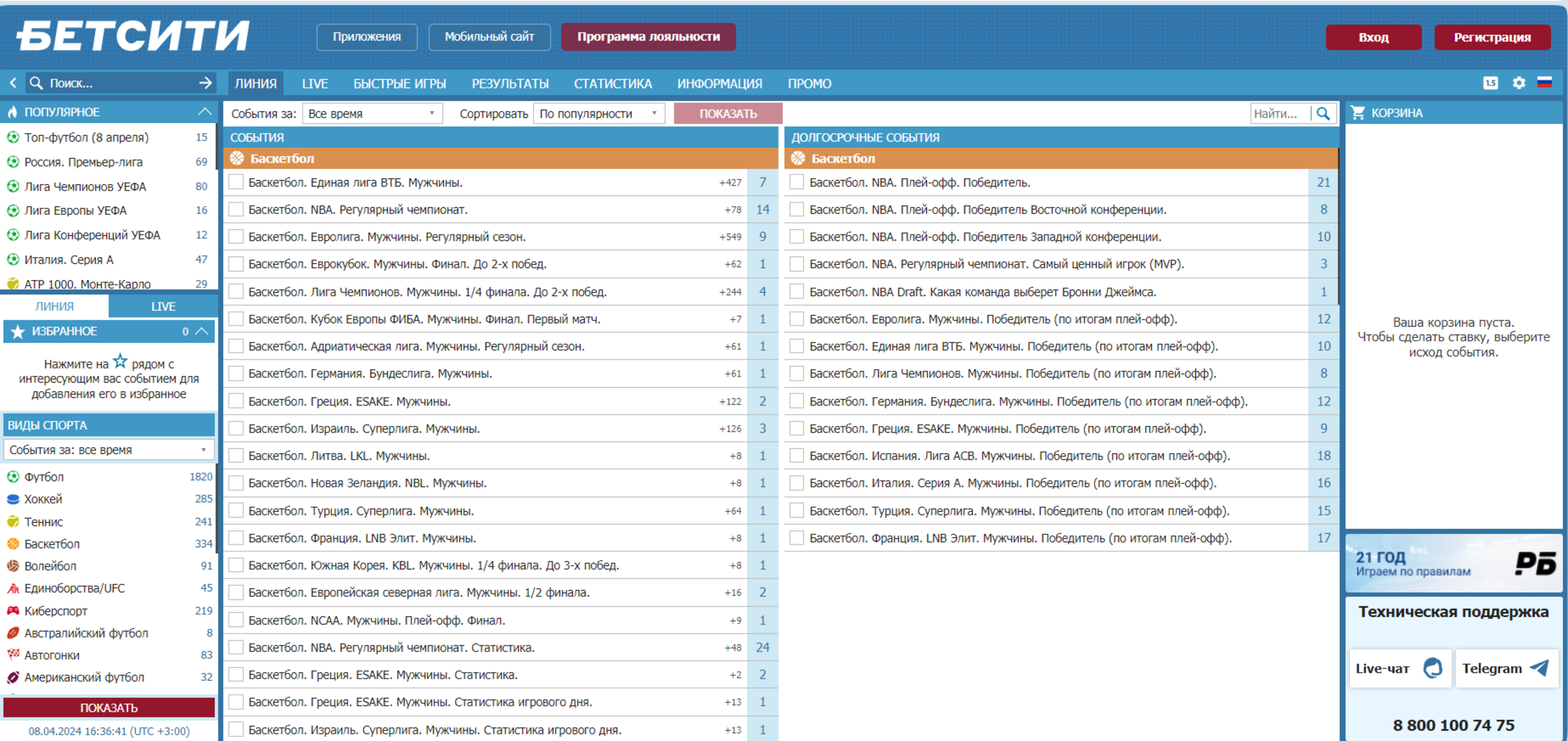This screenshot has width=1568, height=741.
Task: Open РЕЗУЛЬТАТЫ menu
Action: (511, 84)
